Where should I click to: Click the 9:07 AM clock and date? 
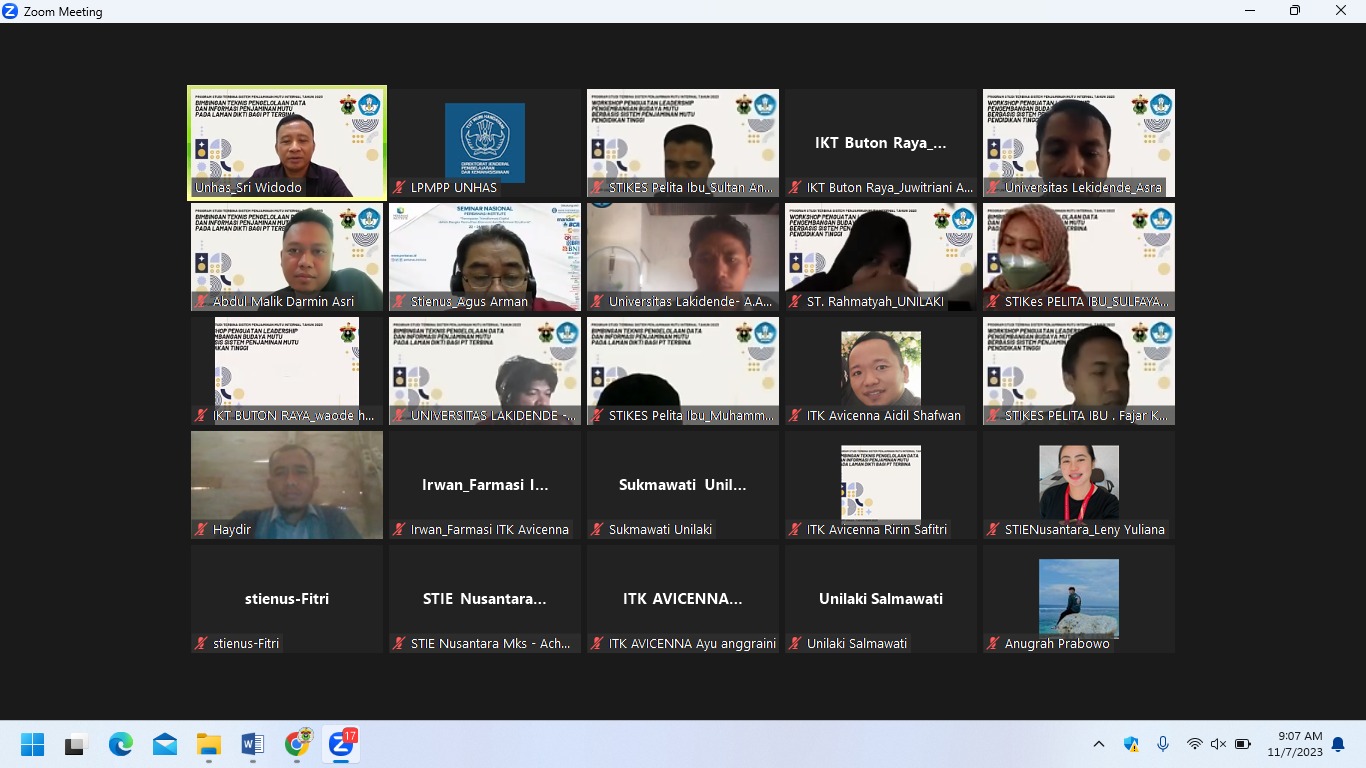coord(1294,744)
